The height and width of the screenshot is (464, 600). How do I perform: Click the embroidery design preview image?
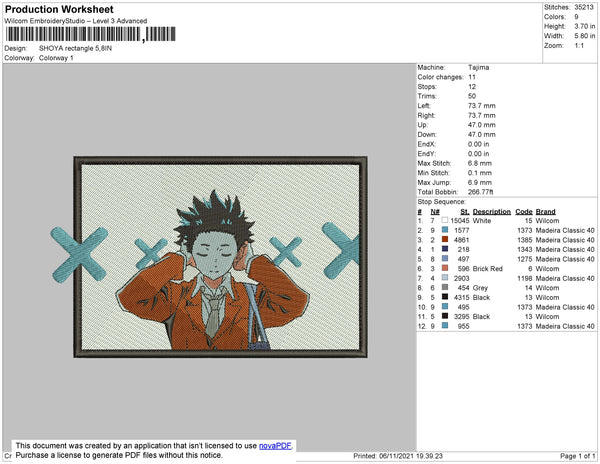209,257
